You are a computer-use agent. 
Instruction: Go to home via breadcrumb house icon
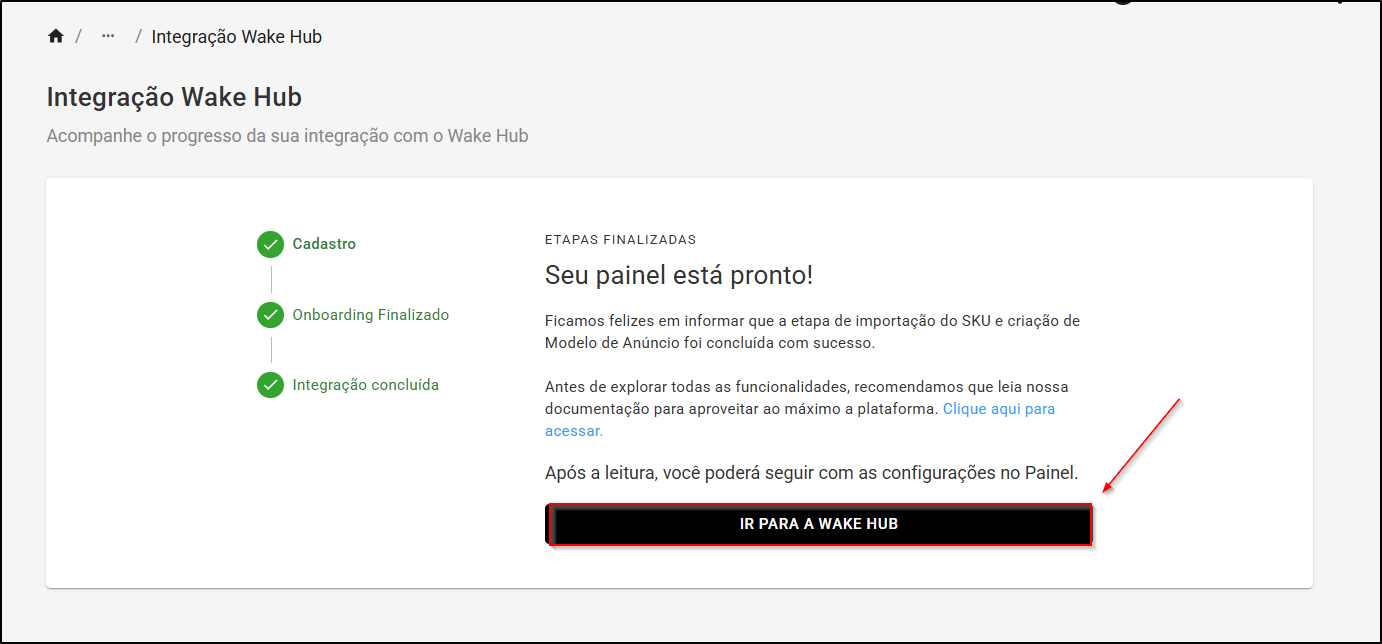(x=56, y=37)
